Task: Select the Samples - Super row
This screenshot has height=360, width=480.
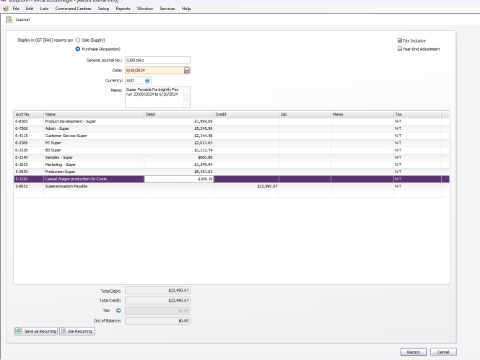Action: 231,157
